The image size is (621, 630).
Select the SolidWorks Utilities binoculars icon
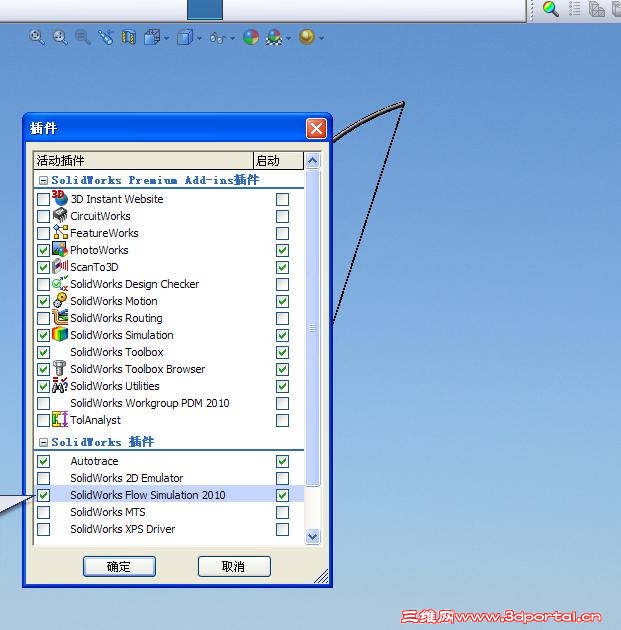click(60, 385)
